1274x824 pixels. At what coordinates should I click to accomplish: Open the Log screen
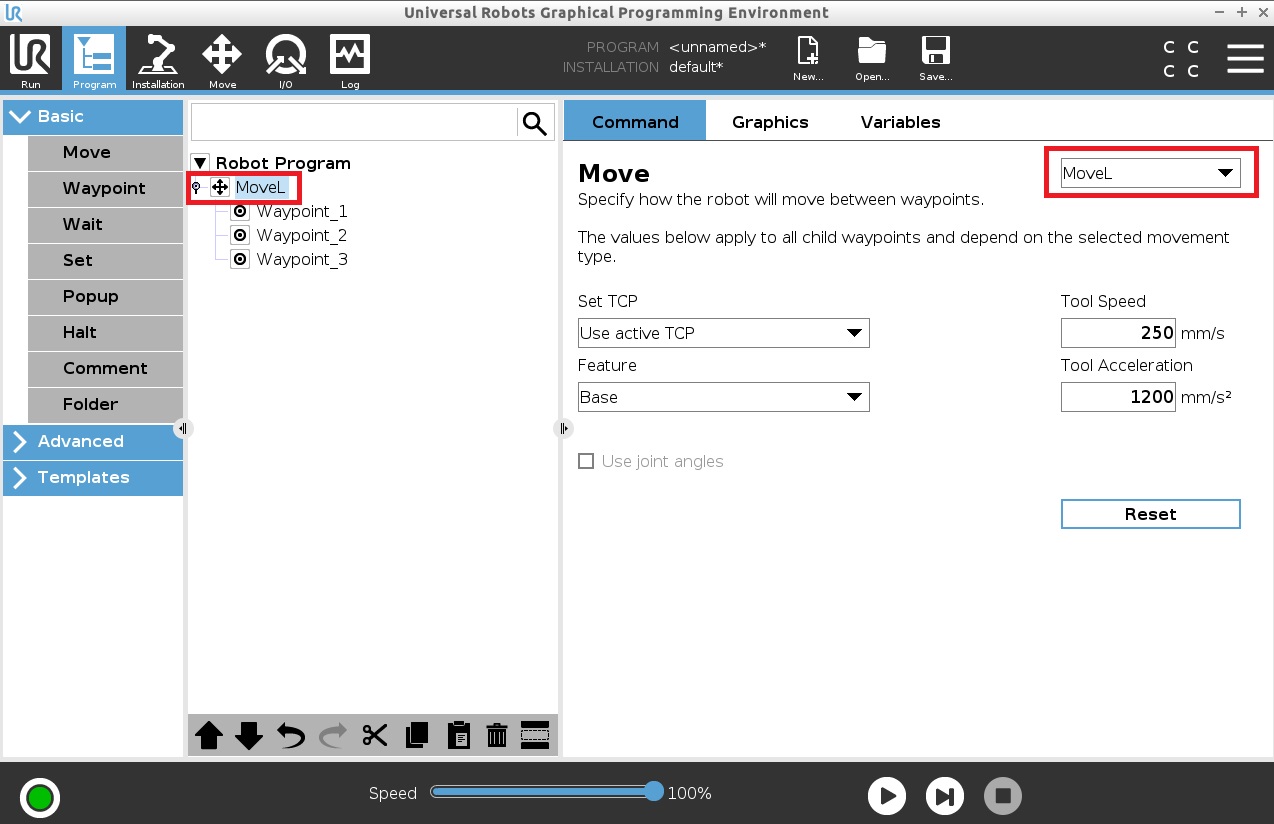[350, 59]
